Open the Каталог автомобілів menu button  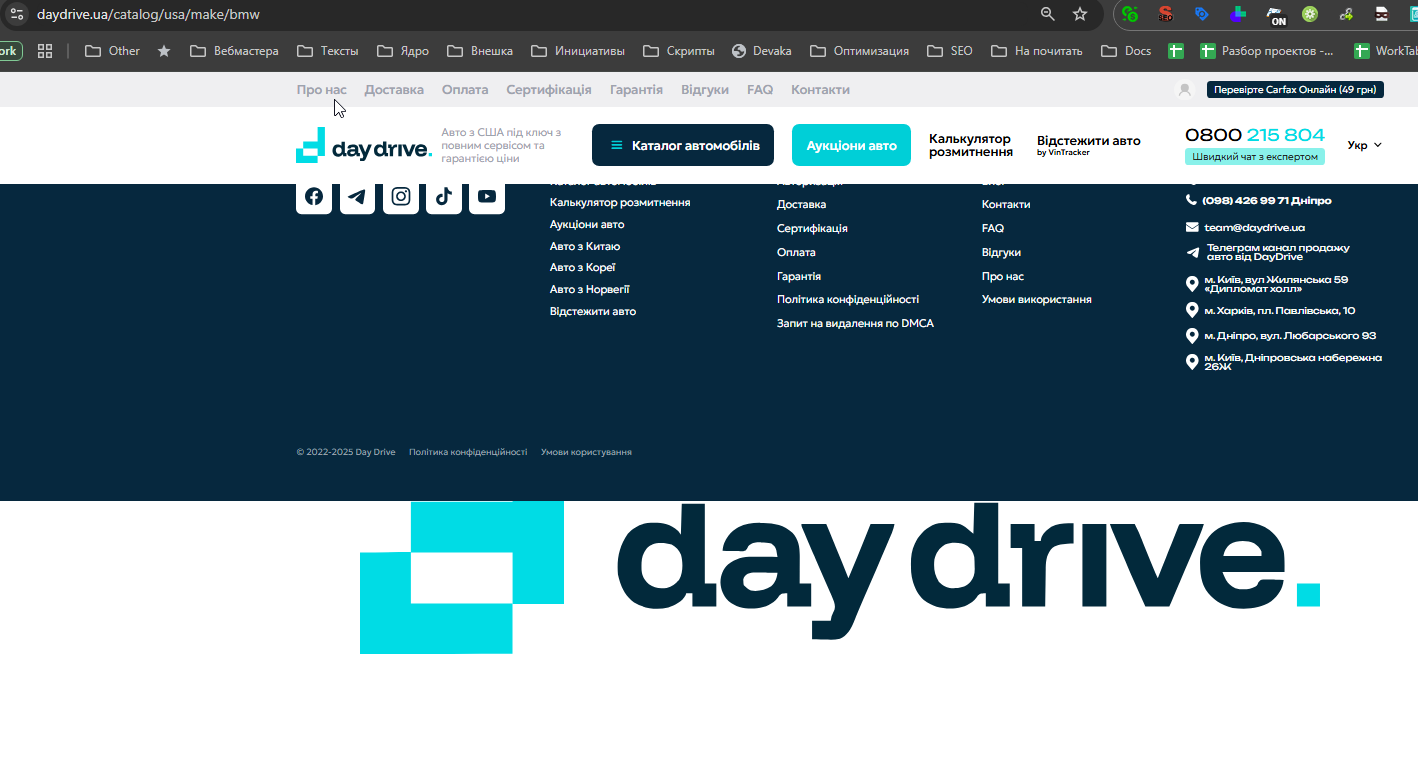coord(683,145)
